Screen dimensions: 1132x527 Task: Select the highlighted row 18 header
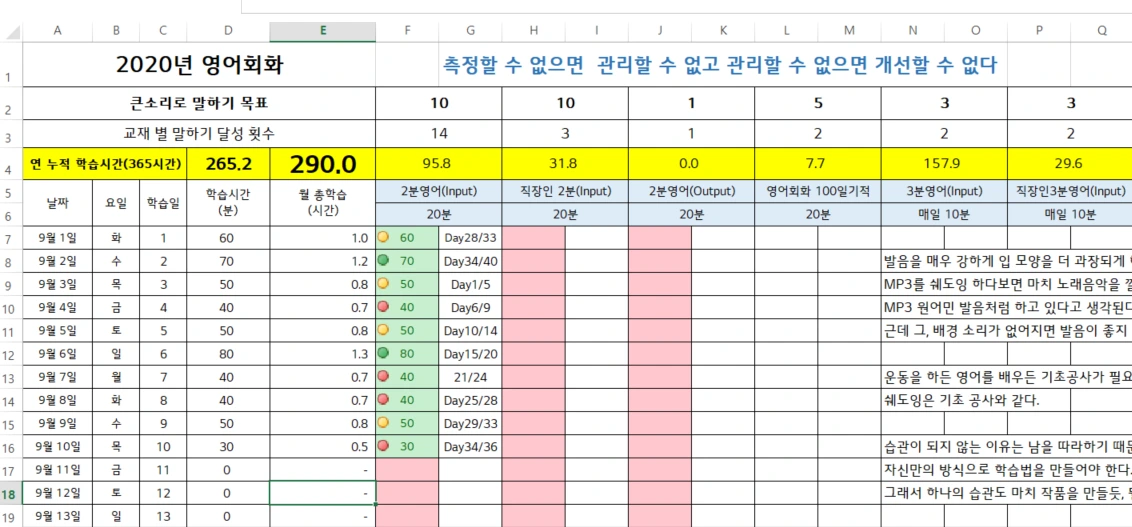[11, 495]
